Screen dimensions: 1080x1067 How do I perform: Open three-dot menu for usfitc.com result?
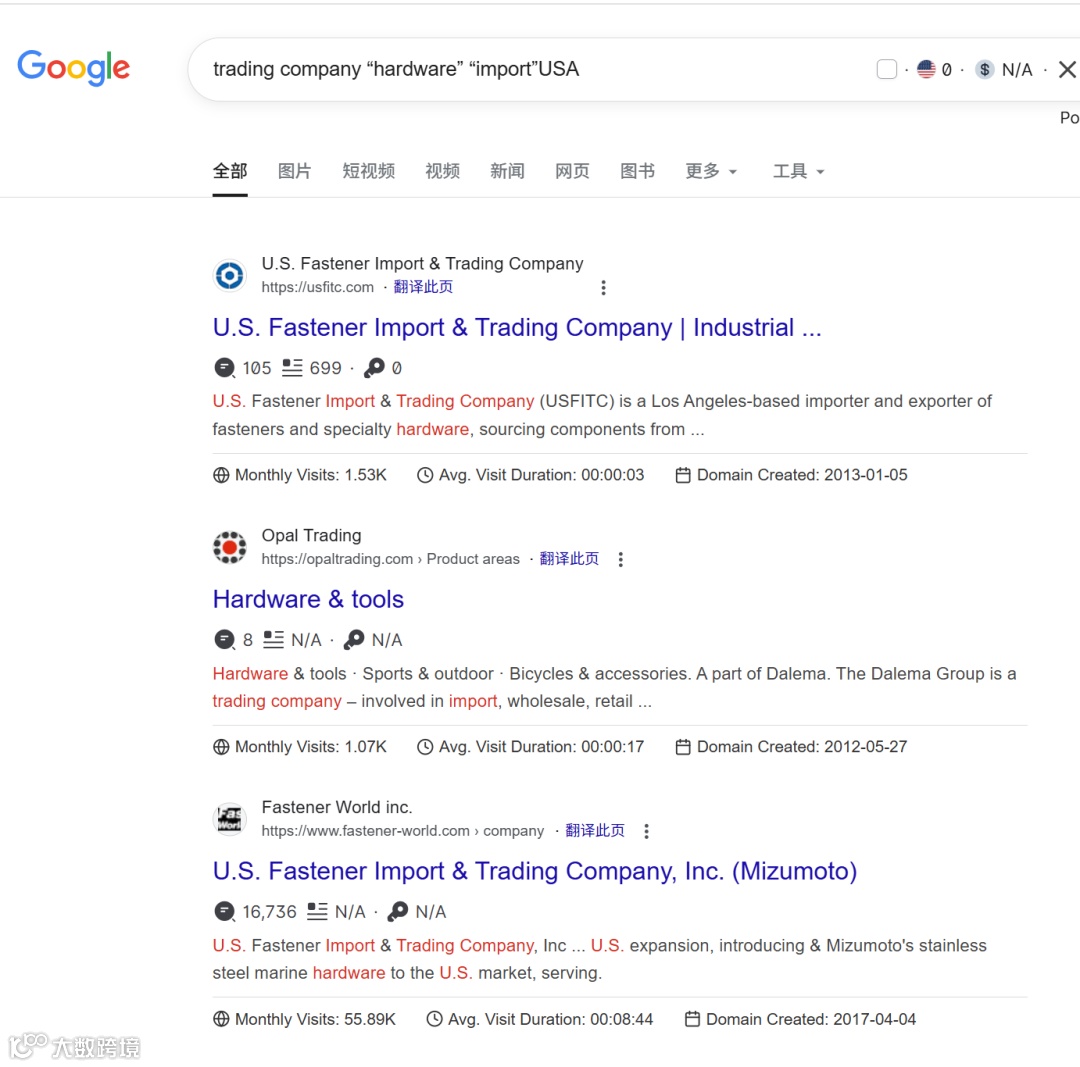point(603,287)
